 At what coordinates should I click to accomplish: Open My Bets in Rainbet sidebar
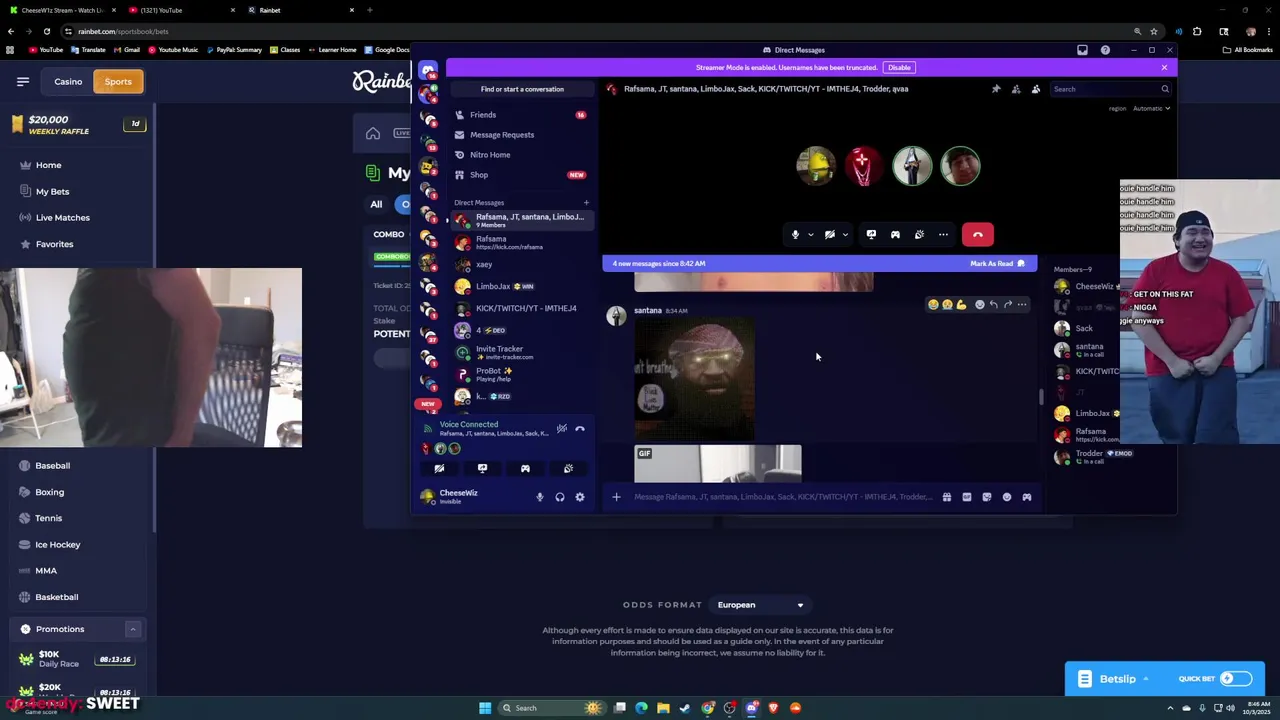[52, 191]
